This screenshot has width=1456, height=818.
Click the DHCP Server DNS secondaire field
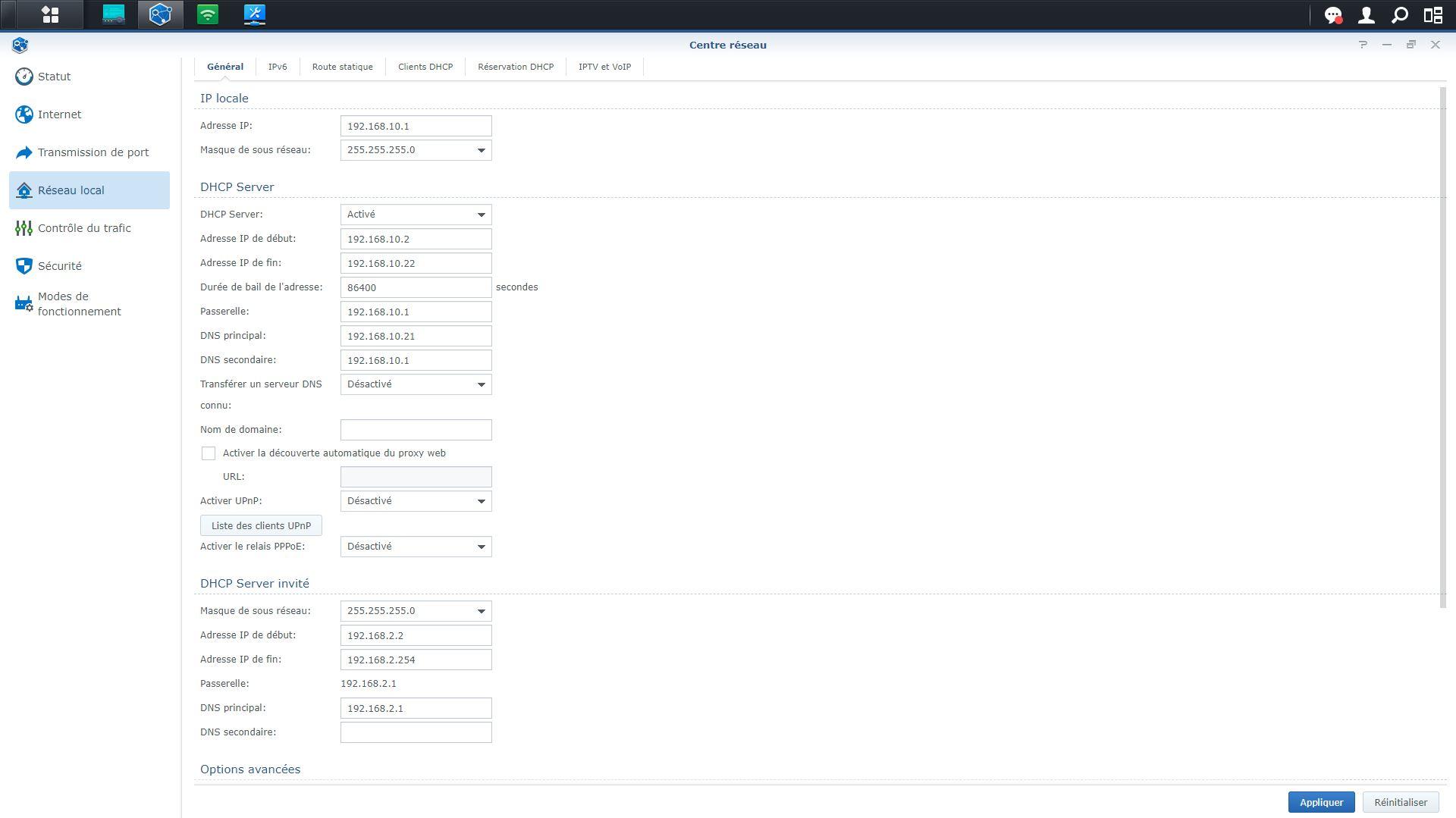pyautogui.click(x=416, y=360)
